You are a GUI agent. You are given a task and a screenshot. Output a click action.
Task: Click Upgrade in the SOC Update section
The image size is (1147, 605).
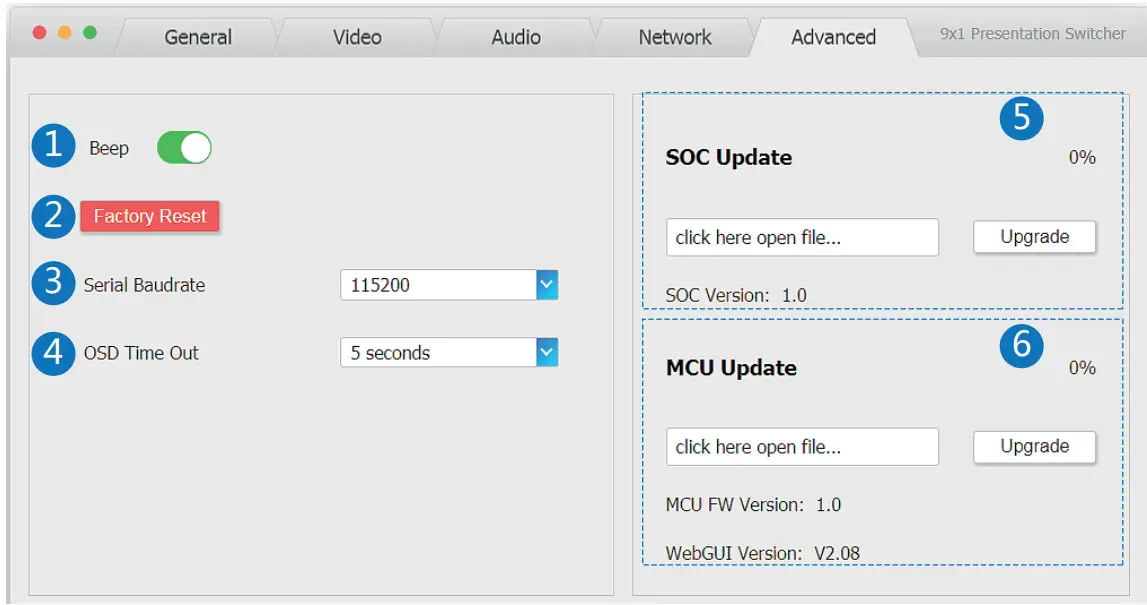click(1034, 237)
